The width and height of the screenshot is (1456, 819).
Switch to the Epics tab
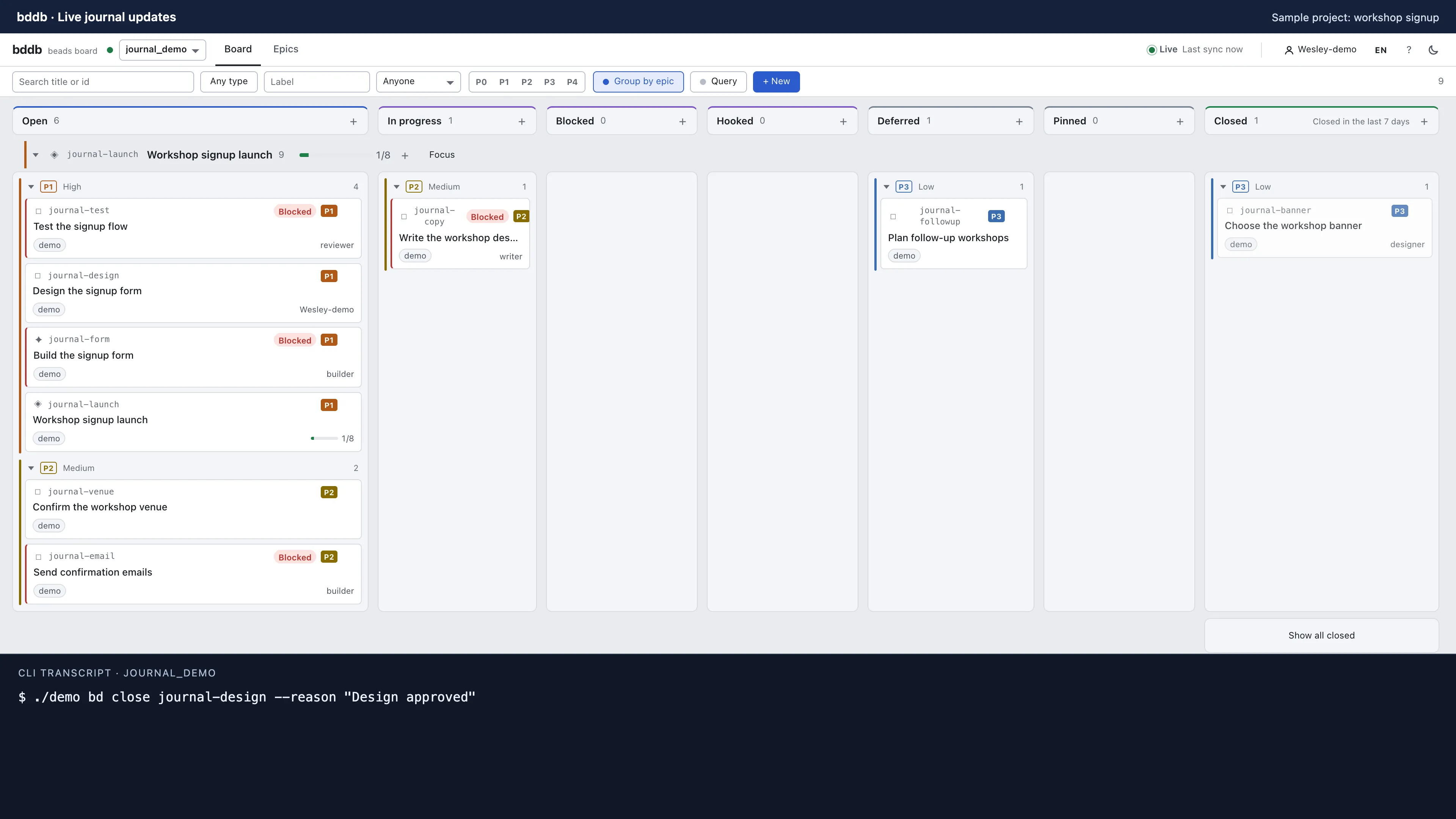coord(286,49)
